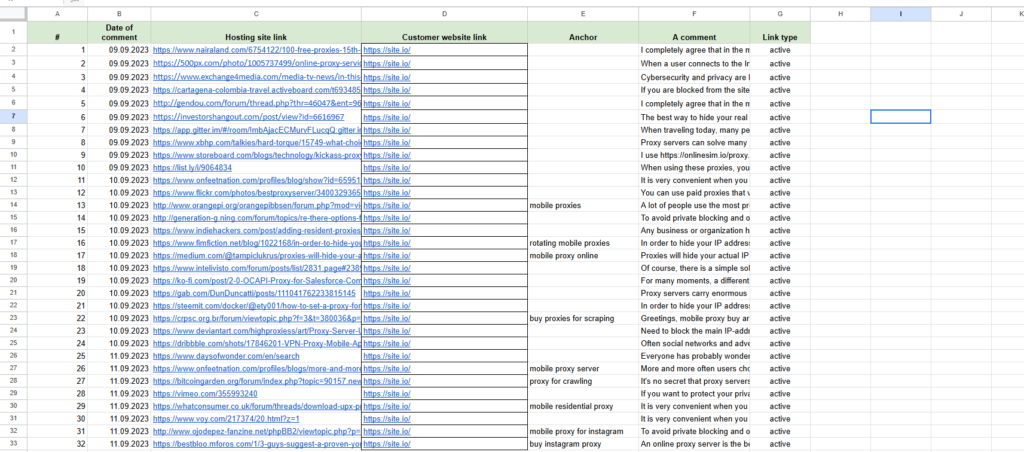Click the 'Hosting site link' header cell
The image size is (1024, 452).
[x=255, y=37]
